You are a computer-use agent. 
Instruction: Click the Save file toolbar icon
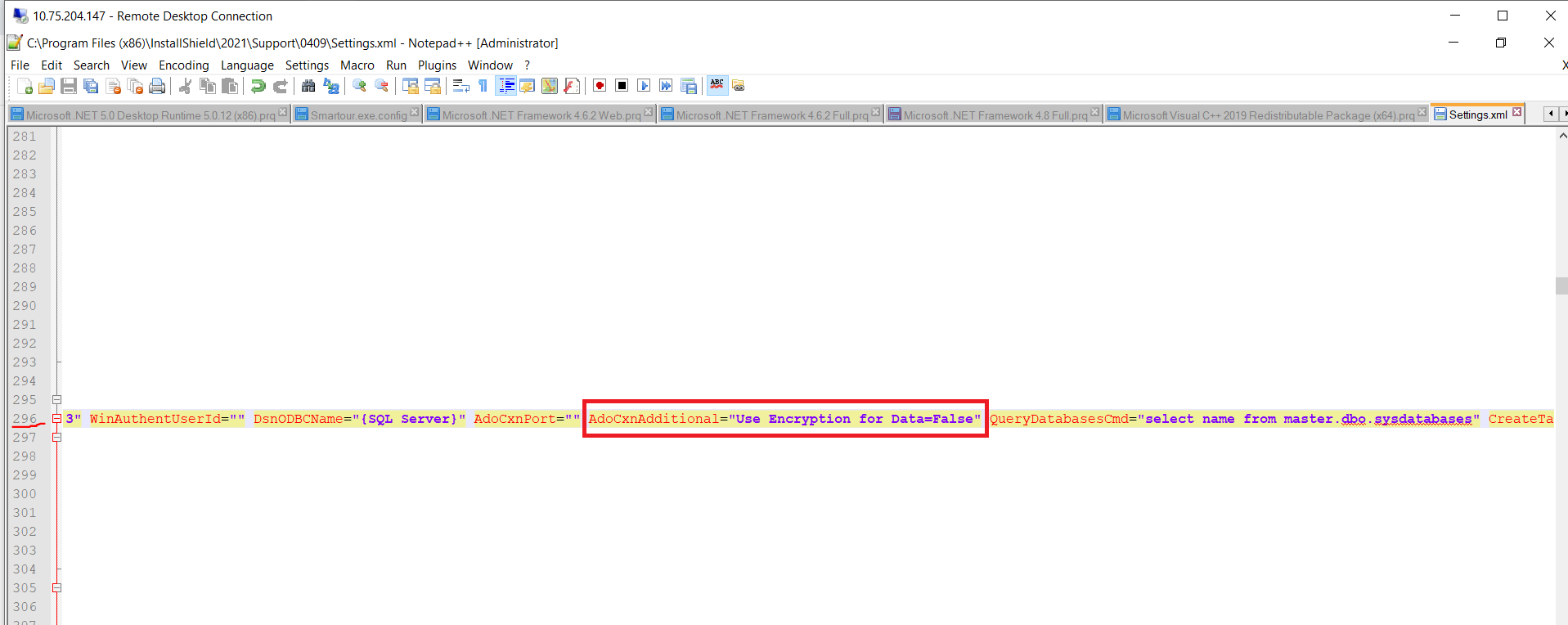pos(69,86)
